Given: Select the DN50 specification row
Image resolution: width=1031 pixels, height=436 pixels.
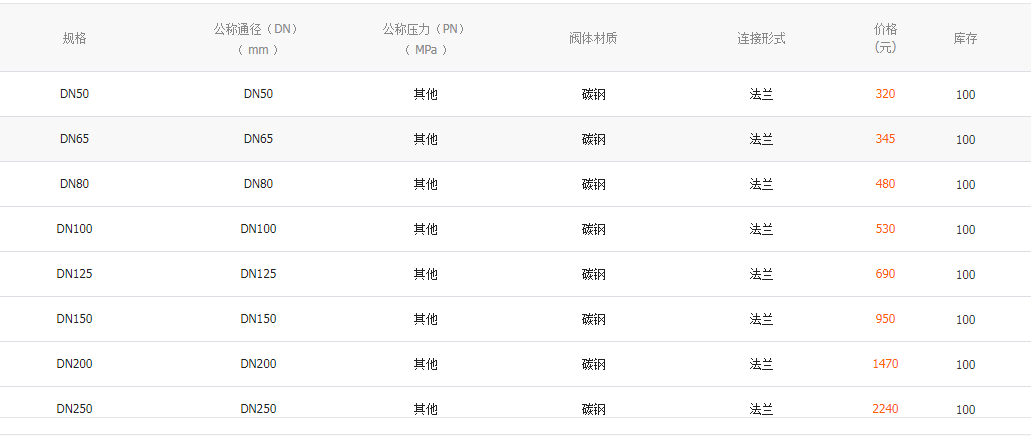Looking at the screenshot, I should click(x=74, y=94).
